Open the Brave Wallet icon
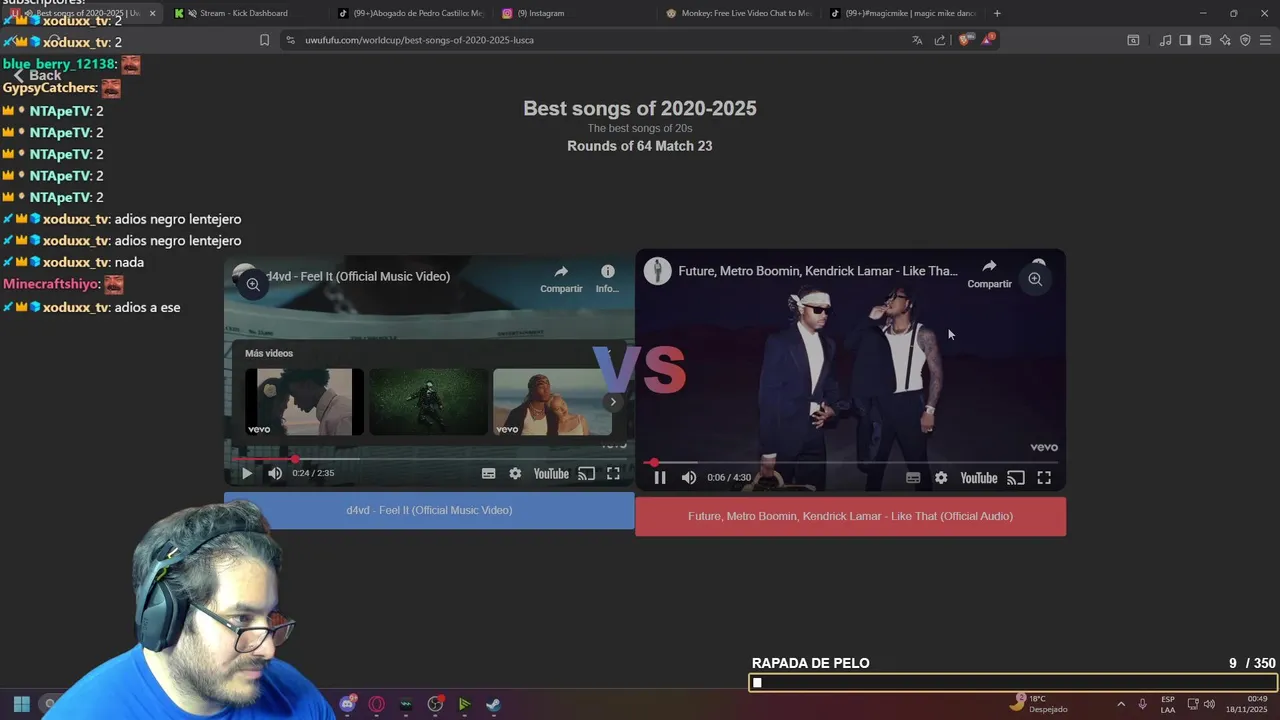 pyautogui.click(x=1205, y=40)
